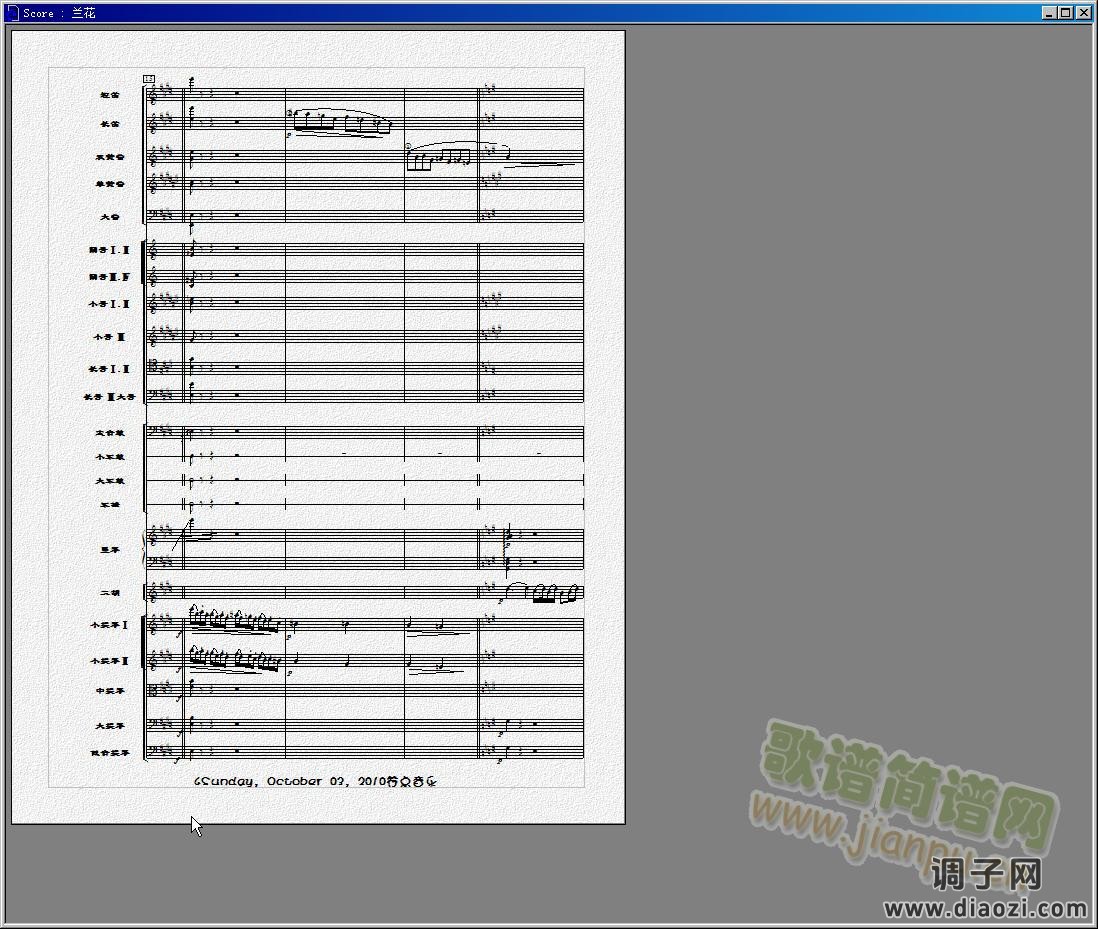Maximize the Score window

(x=1065, y=13)
